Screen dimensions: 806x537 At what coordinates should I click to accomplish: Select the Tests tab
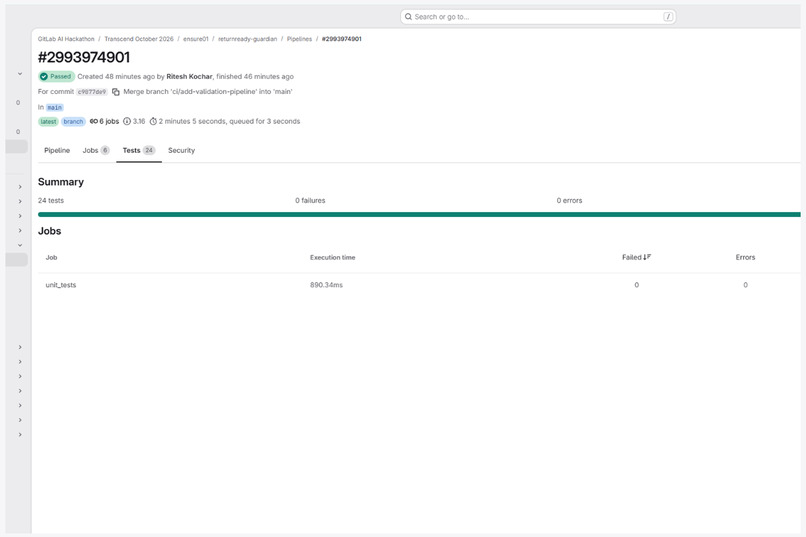tap(139, 151)
